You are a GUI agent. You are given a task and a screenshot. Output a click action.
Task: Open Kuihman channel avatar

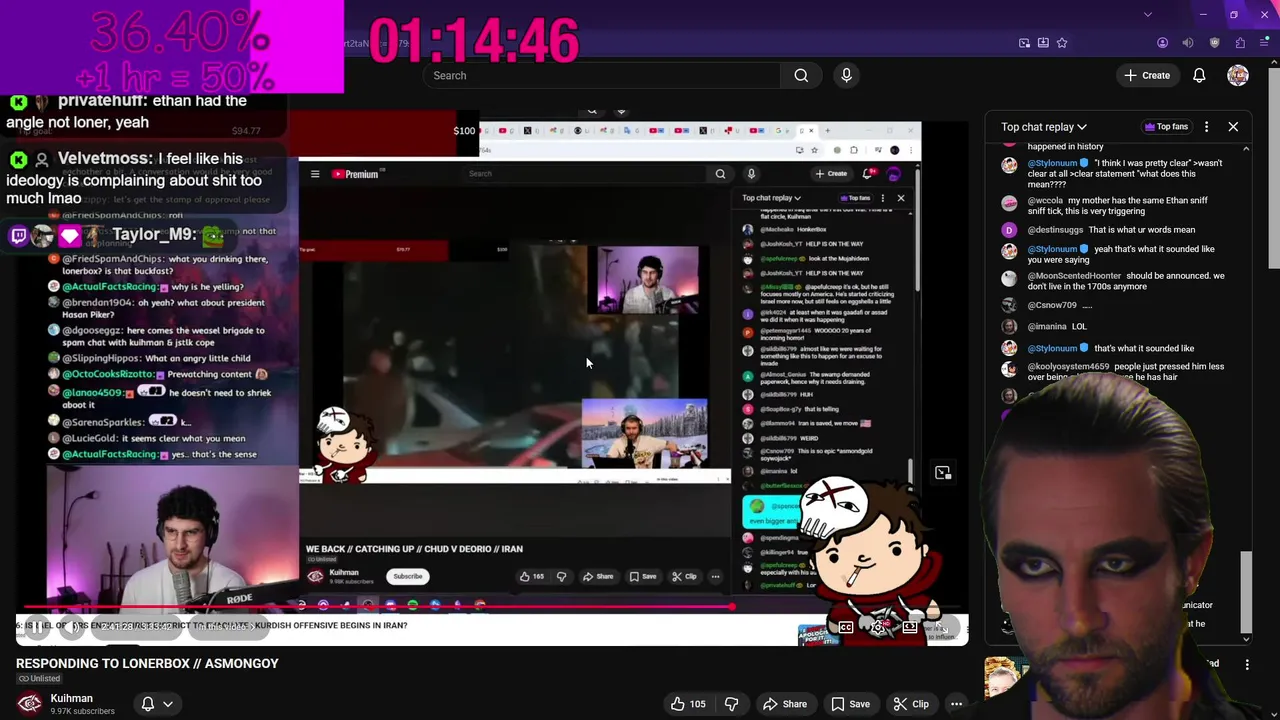(29, 704)
